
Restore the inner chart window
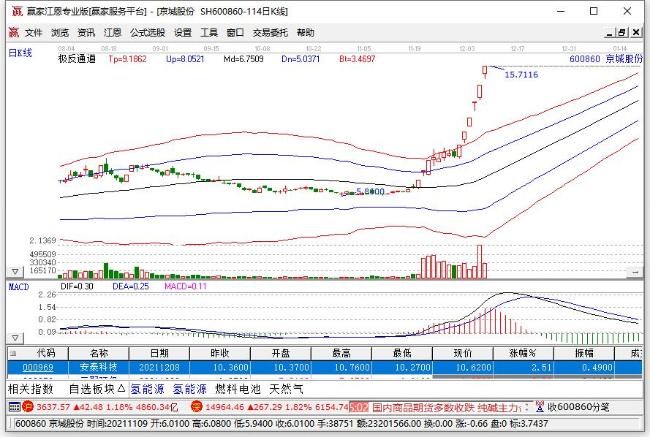(x=622, y=33)
